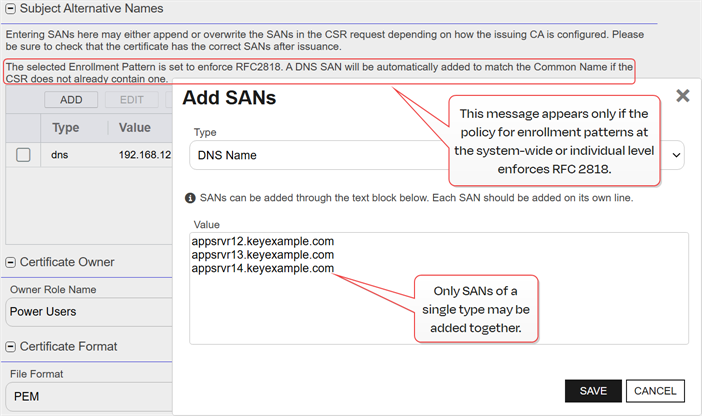Collapse the Certificate Owner section
The image size is (702, 416).
click(x=10, y=262)
